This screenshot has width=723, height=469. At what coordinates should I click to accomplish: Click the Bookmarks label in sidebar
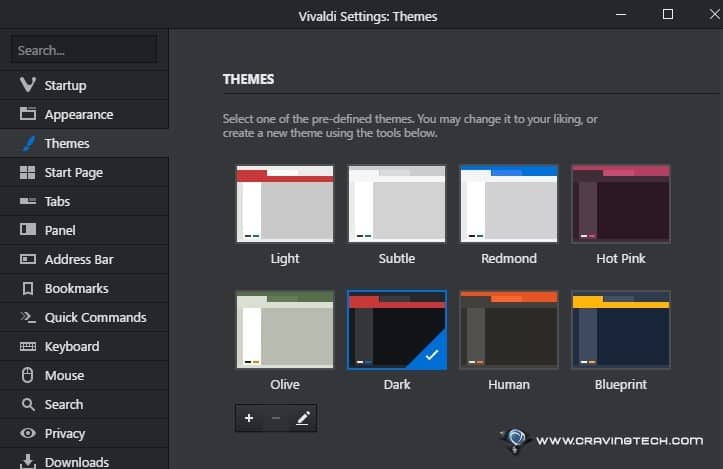77,288
